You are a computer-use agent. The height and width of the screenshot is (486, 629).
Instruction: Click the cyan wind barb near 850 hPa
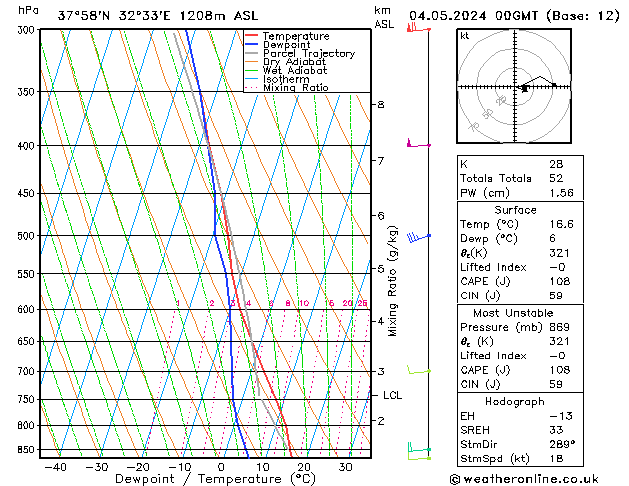[417, 450]
